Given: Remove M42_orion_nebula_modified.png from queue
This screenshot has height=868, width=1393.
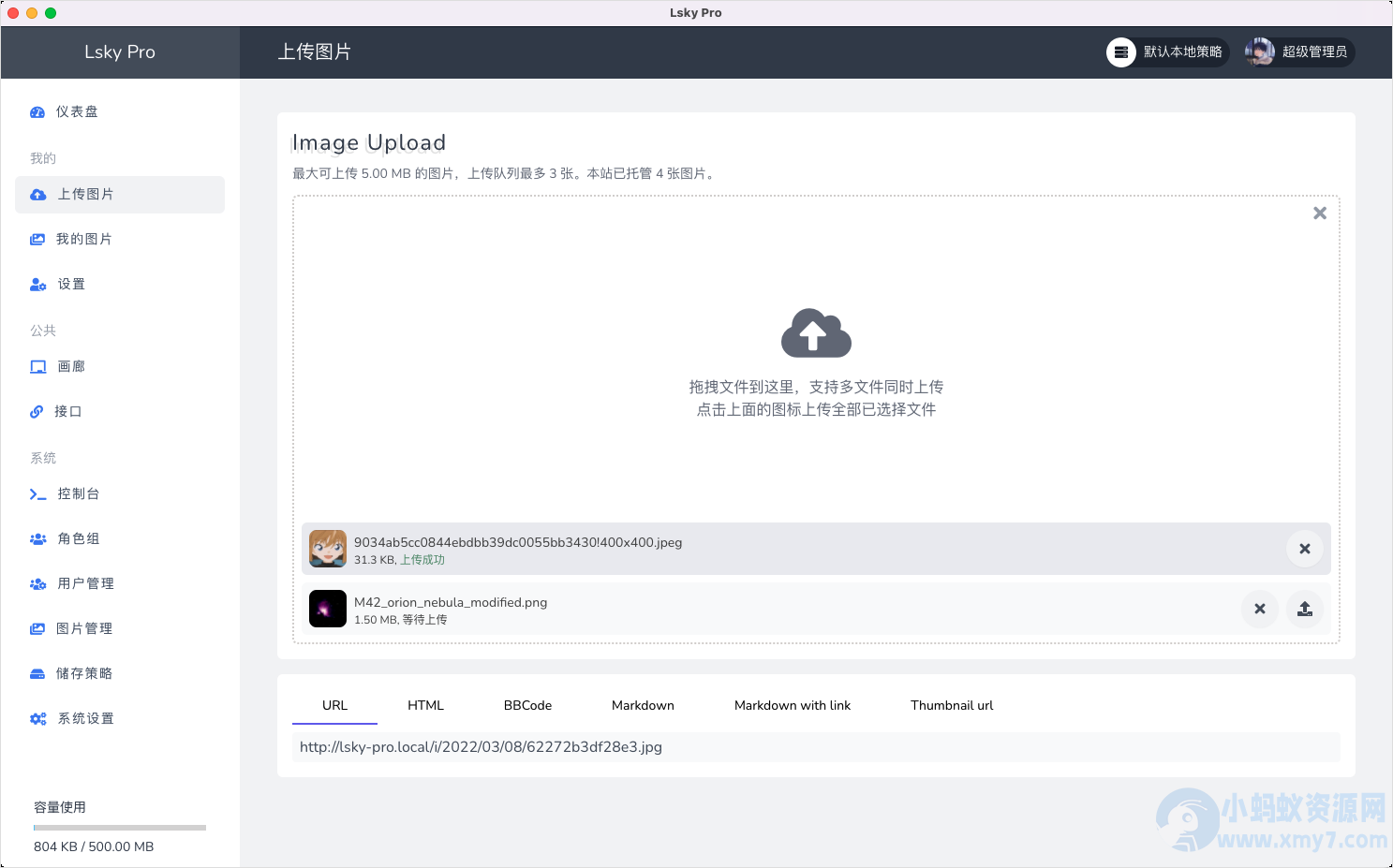Looking at the screenshot, I should pyautogui.click(x=1260, y=609).
